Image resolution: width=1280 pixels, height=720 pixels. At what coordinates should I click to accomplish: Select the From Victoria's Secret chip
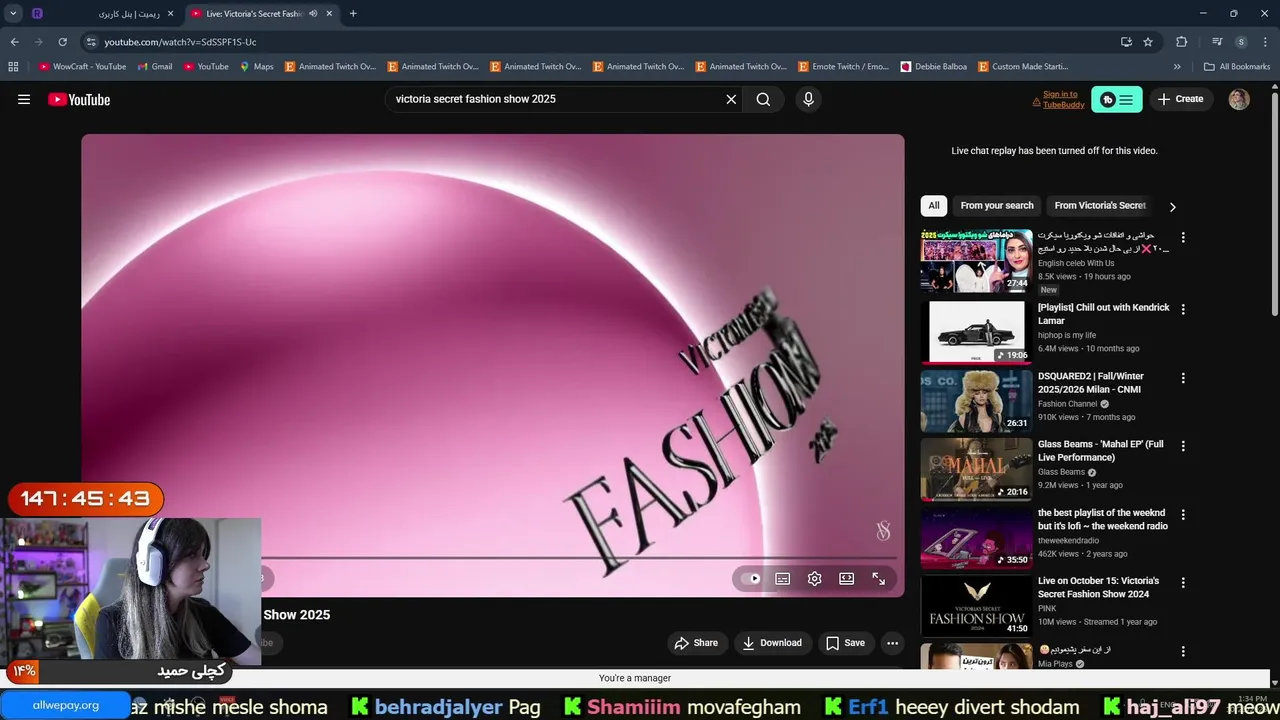point(1100,206)
